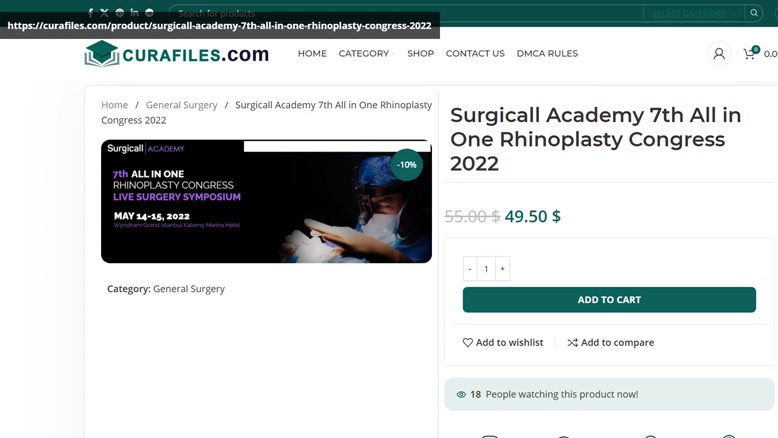Click the heart Add to wishlist icon
Screen dimensions: 778x438
point(467,342)
